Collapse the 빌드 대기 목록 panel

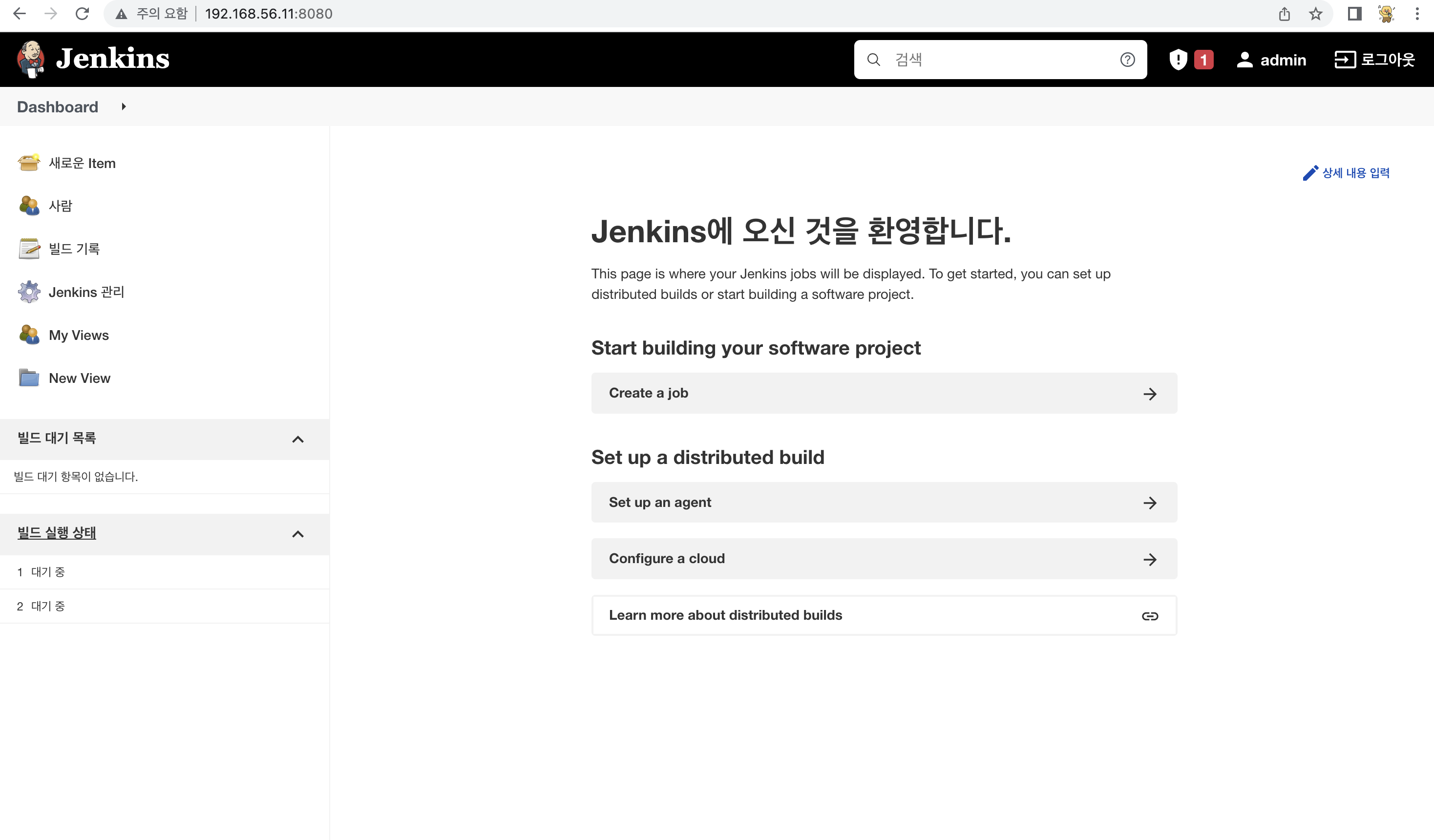coord(297,439)
